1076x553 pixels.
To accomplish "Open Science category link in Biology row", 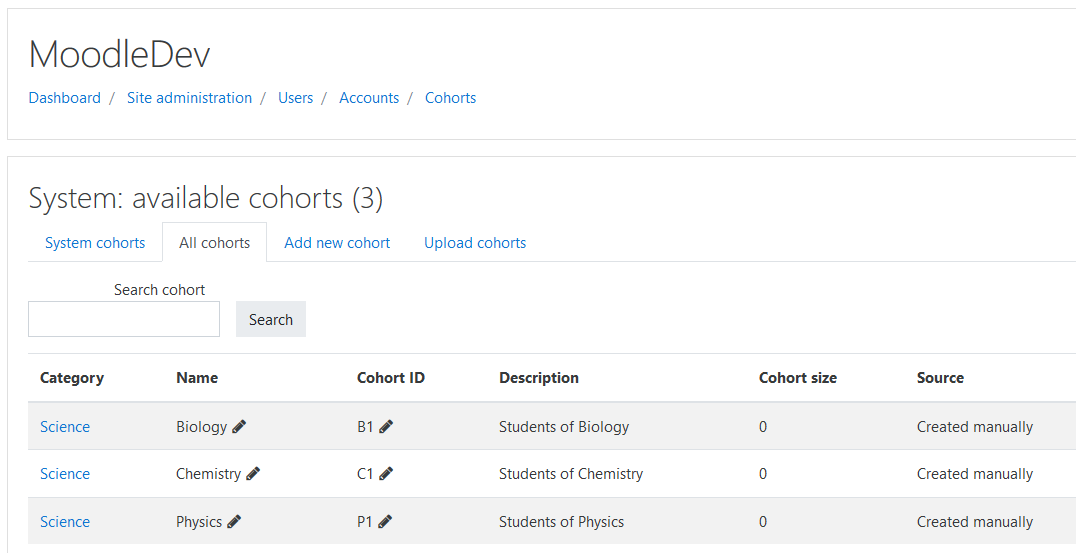I will tap(65, 427).
